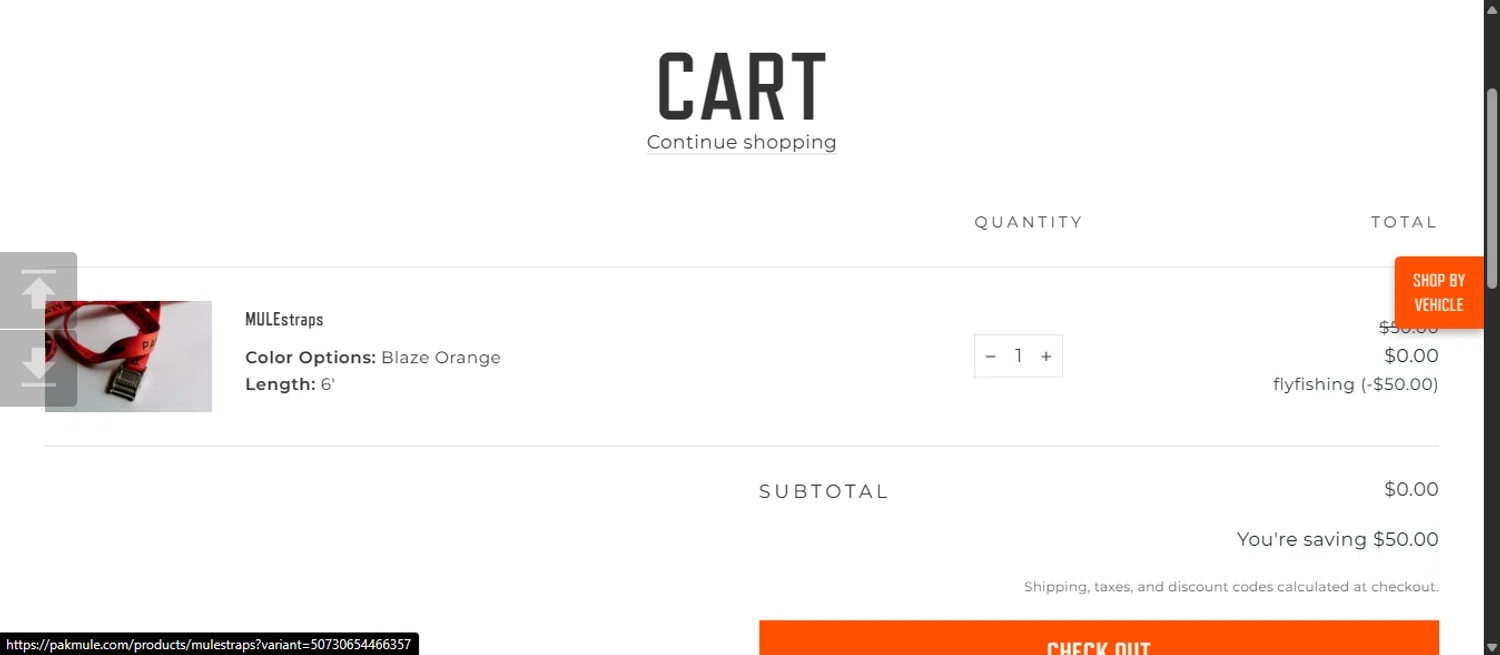The width and height of the screenshot is (1500, 655).
Task: Click the Blaze Orange color option text
Action: point(440,357)
